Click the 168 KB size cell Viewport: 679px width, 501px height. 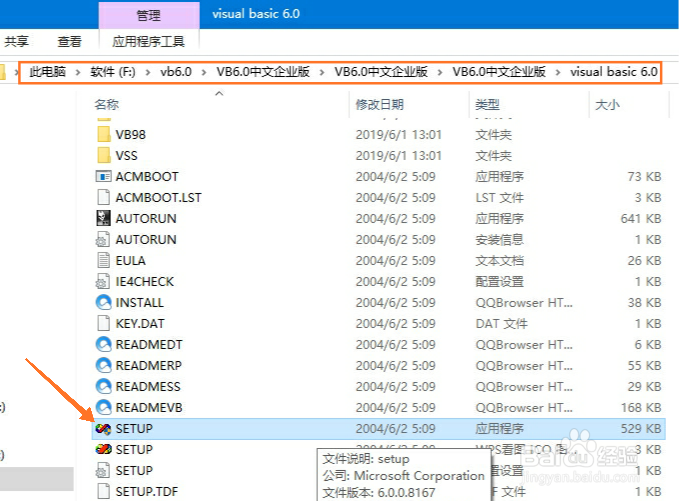[x=641, y=407]
